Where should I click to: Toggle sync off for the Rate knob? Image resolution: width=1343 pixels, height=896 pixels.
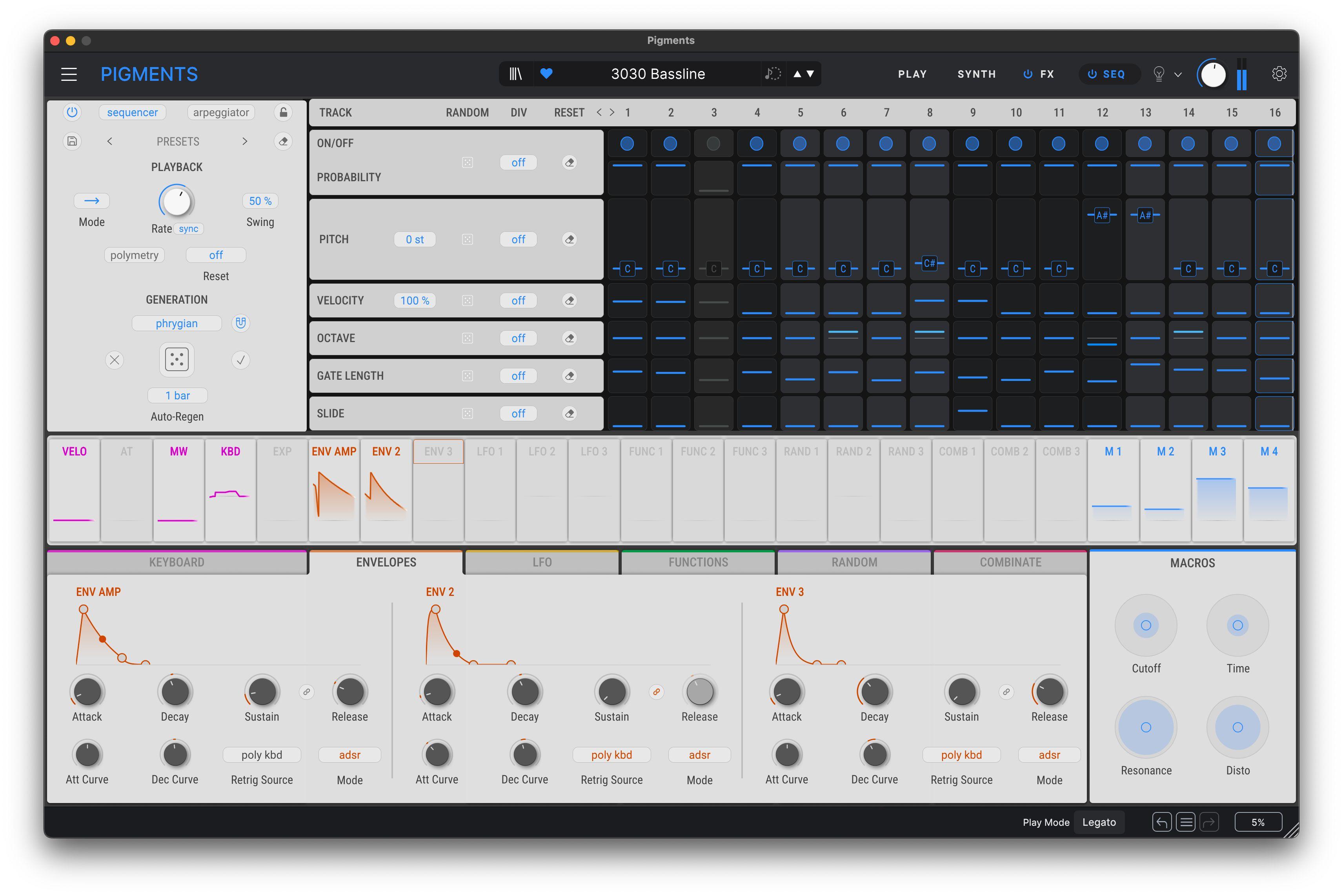[188, 229]
